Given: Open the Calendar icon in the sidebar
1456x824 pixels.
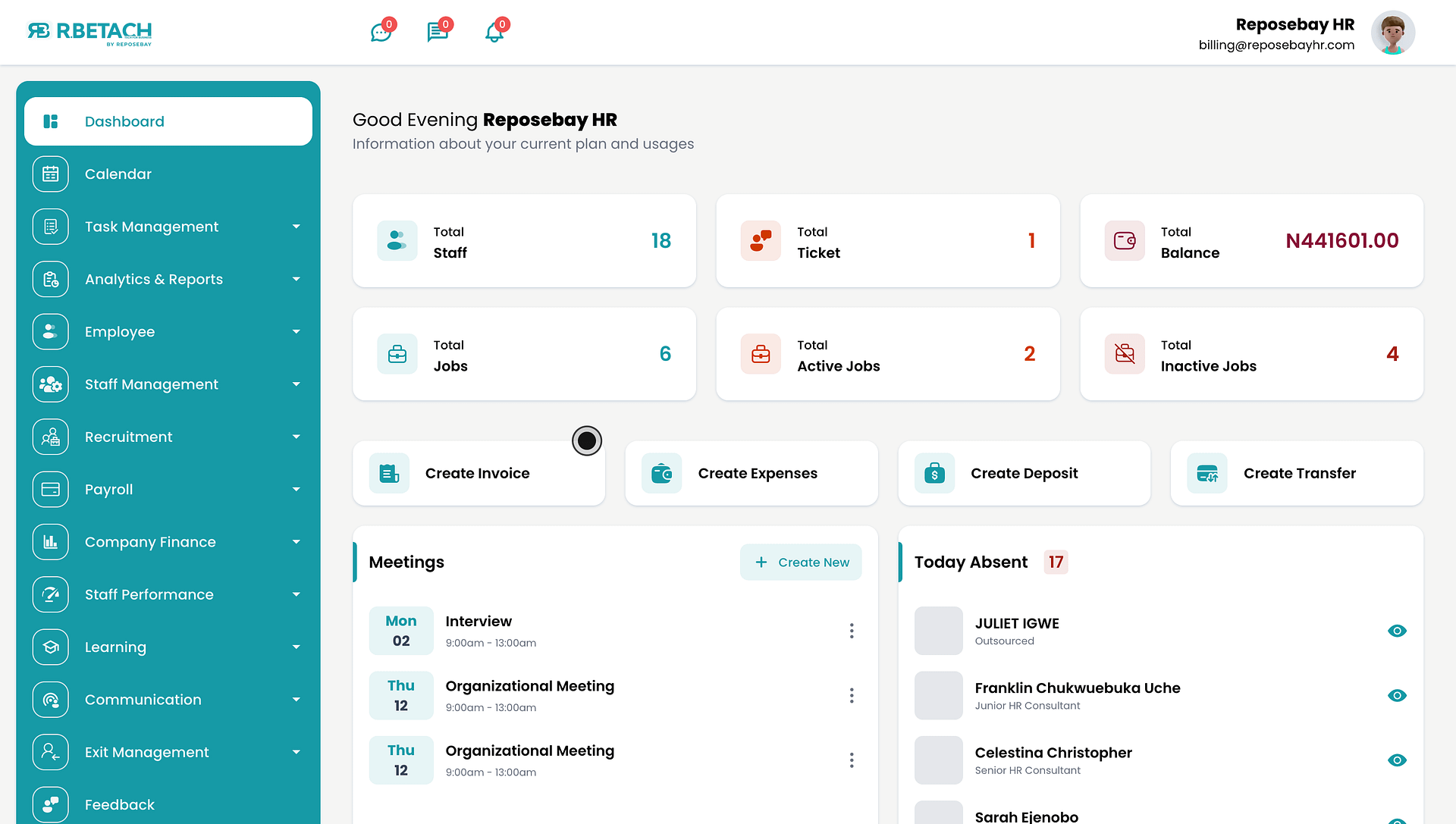Looking at the screenshot, I should 50,174.
